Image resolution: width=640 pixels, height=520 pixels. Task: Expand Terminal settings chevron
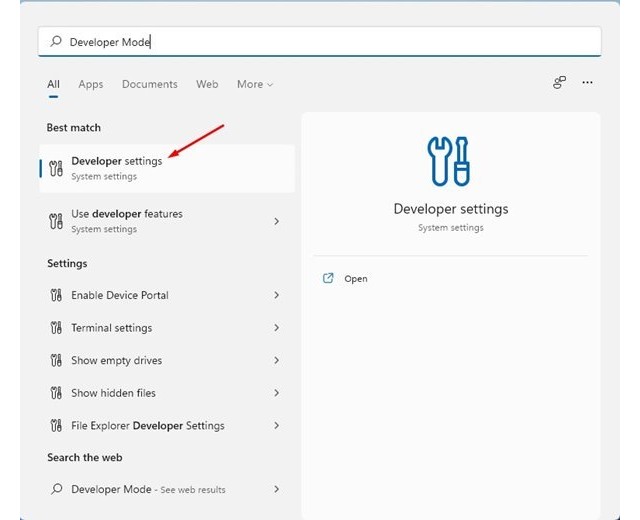pyautogui.click(x=277, y=327)
